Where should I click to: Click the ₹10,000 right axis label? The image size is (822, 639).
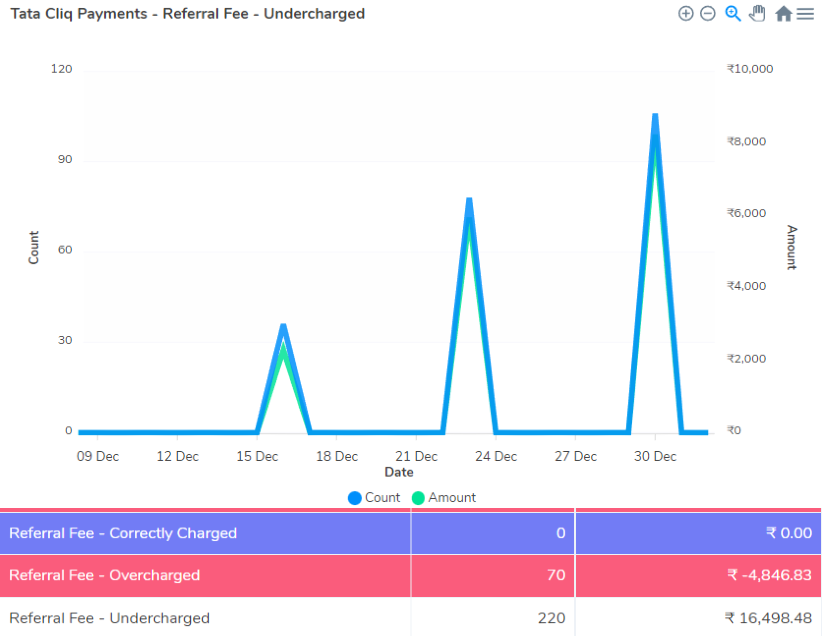coord(750,69)
